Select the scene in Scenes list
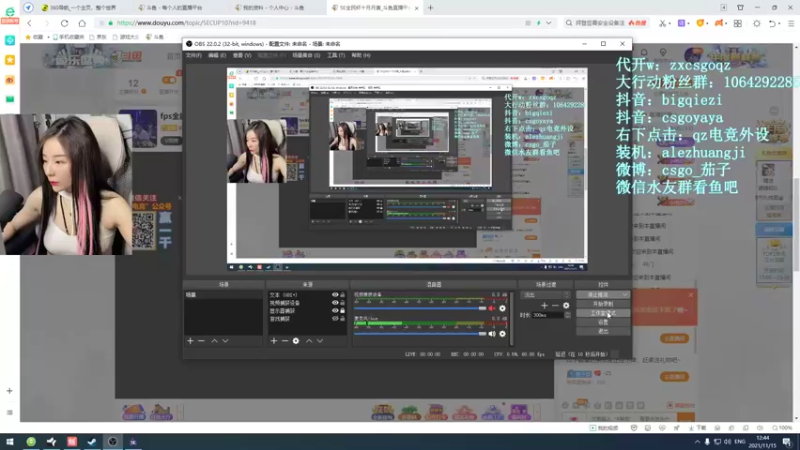The image size is (800, 450). pos(223,295)
